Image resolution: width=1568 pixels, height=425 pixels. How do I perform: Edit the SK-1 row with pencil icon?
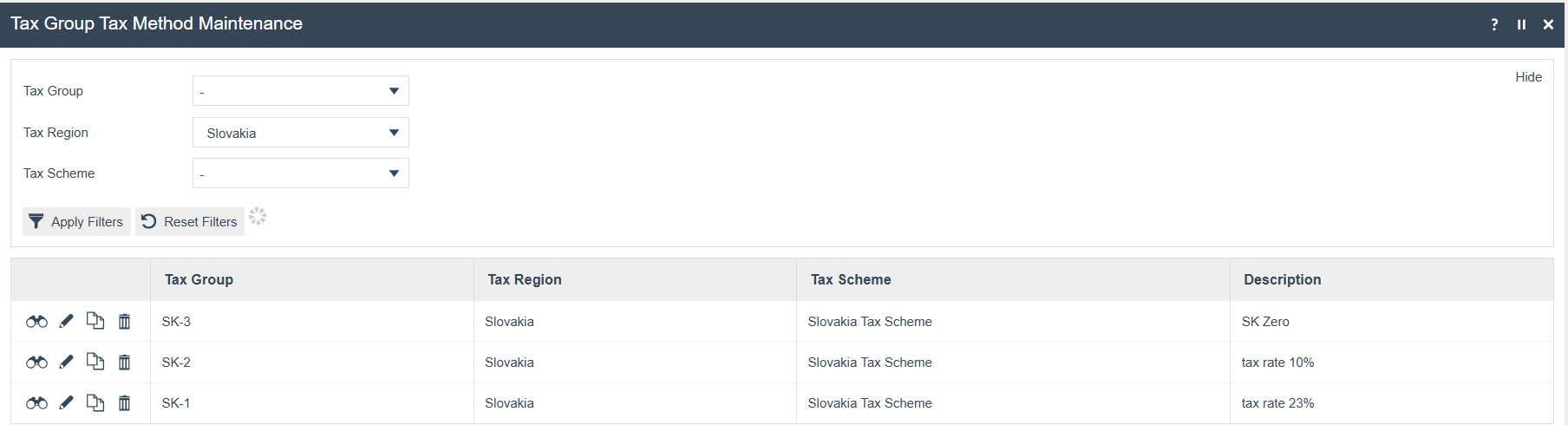[x=66, y=403]
